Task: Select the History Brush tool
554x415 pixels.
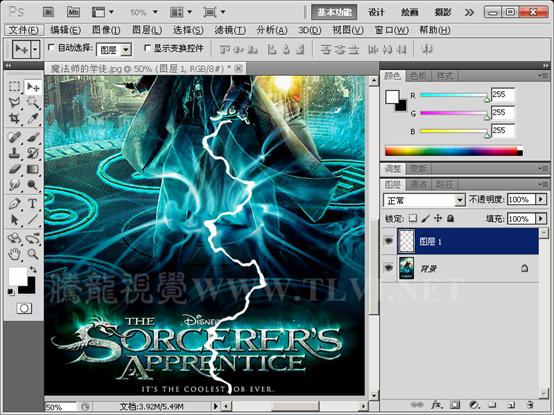Action: pyautogui.click(x=33, y=153)
